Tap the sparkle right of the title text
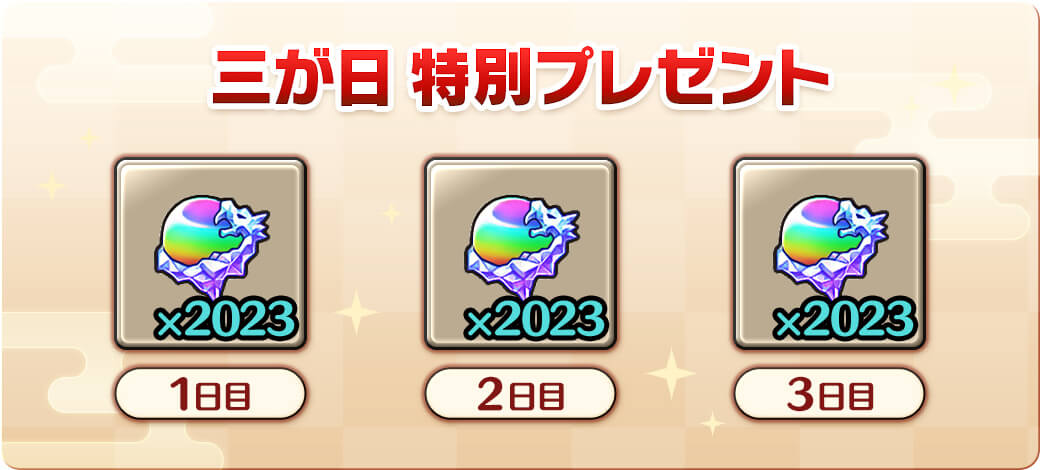 coord(954,82)
